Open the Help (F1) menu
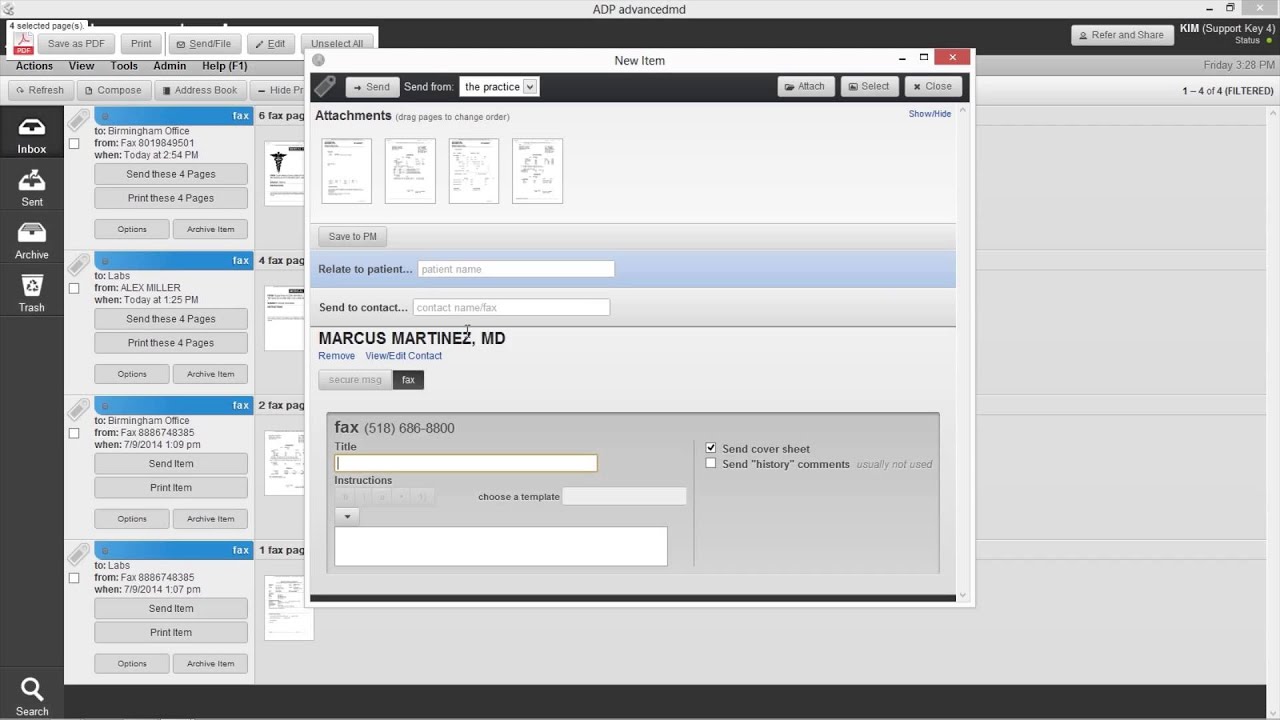1280x720 pixels. [225, 66]
